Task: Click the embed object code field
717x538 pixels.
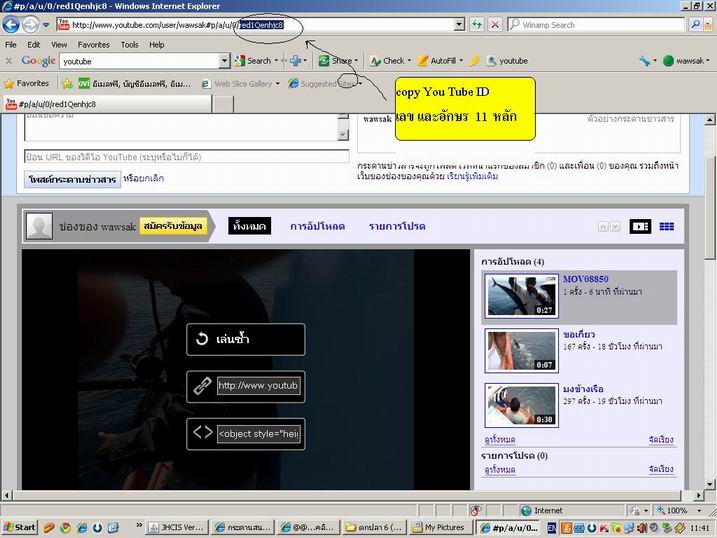Action: [x=258, y=434]
